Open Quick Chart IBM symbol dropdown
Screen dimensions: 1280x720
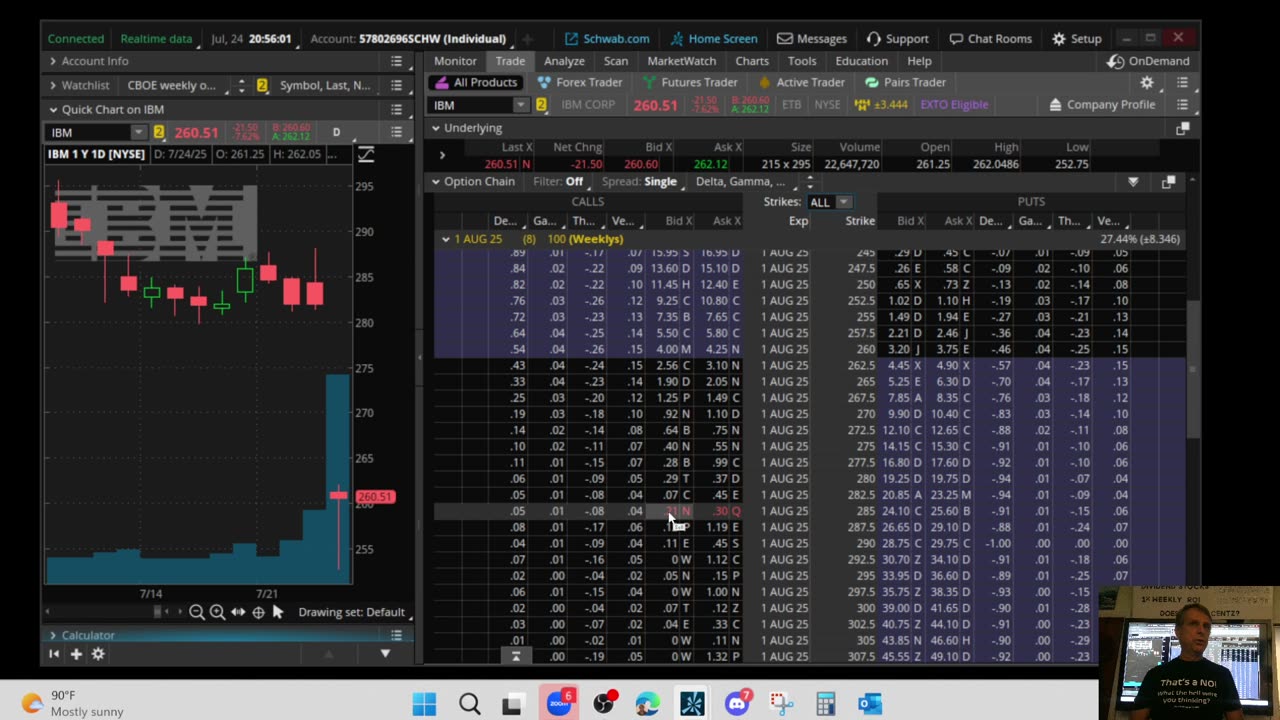tap(138, 132)
